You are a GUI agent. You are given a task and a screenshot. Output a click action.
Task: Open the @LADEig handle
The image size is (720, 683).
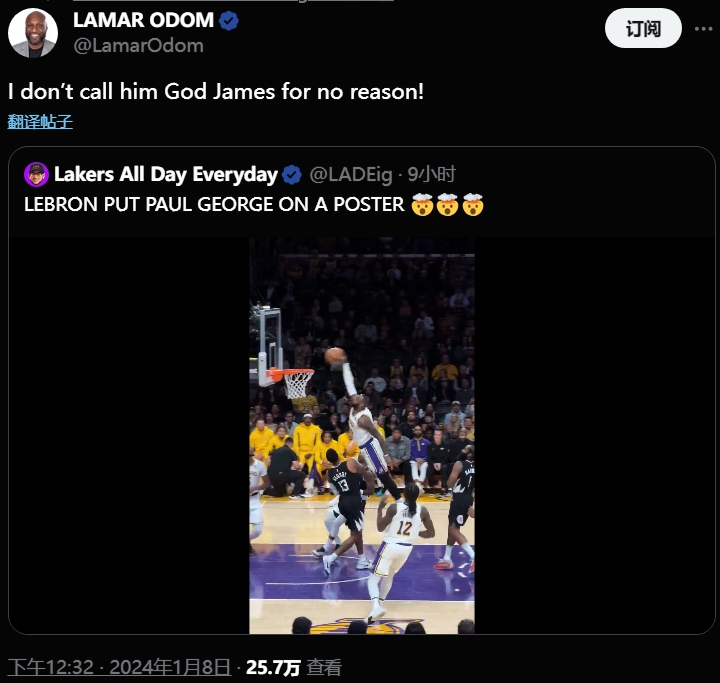point(351,175)
